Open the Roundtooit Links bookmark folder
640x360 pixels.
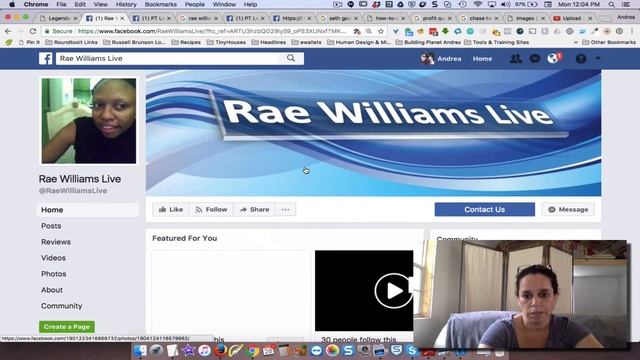coord(71,42)
